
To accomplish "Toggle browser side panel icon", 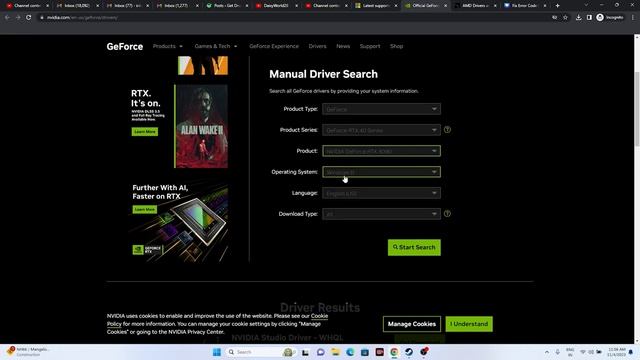I will click(x=589, y=18).
